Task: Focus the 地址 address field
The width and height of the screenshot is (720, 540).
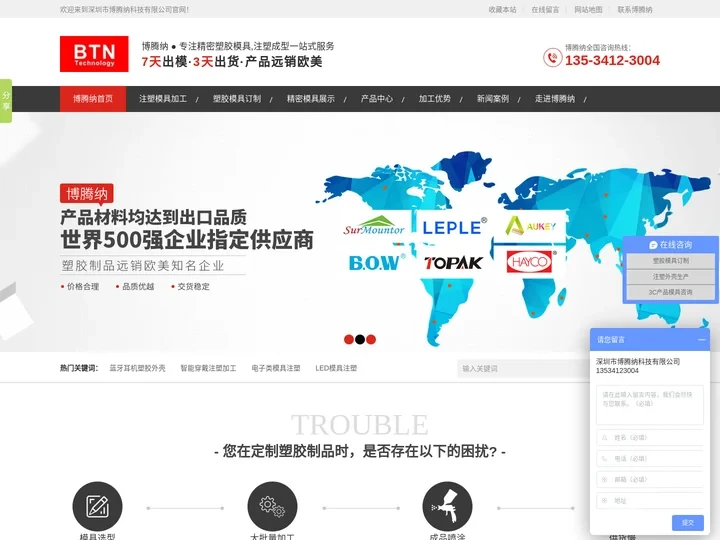Action: 650,501
